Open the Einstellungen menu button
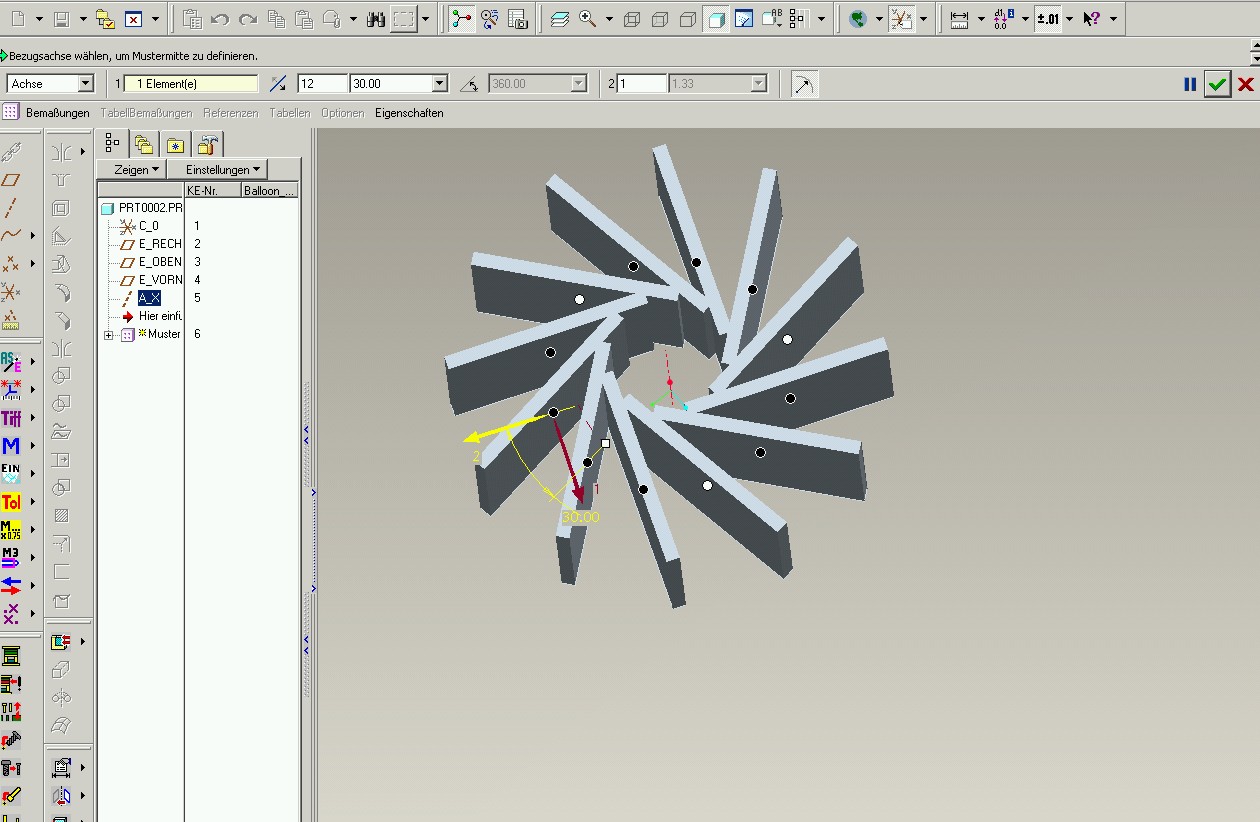The width and height of the screenshot is (1260, 822). point(224,170)
